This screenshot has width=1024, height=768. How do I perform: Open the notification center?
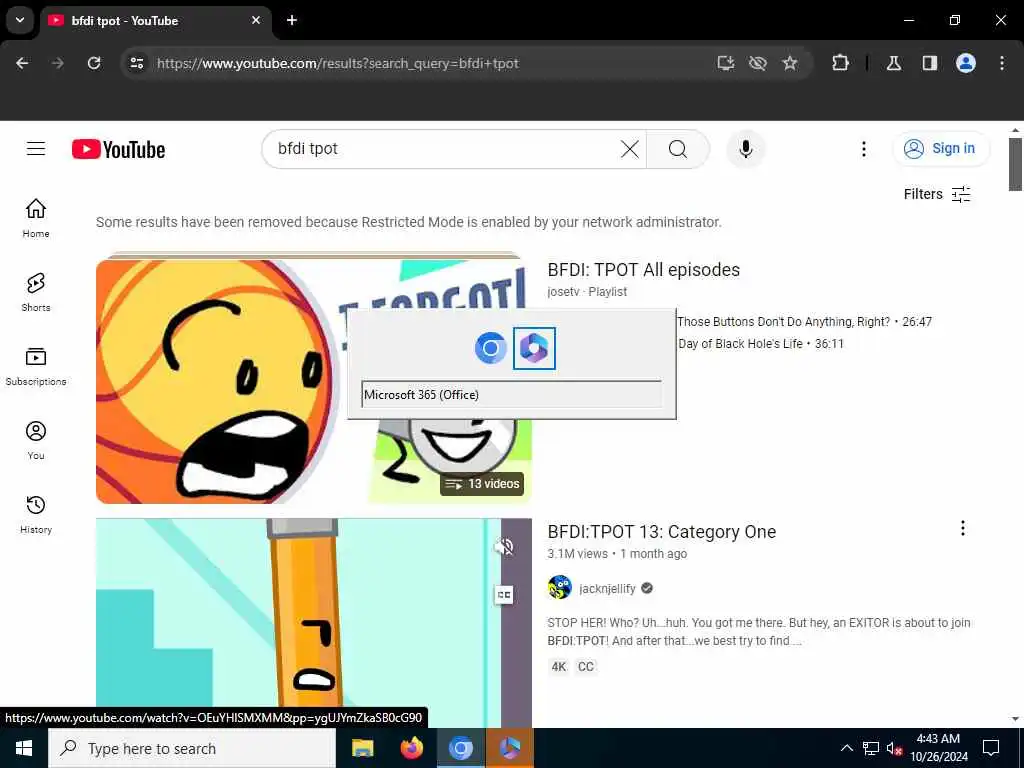tap(991, 748)
